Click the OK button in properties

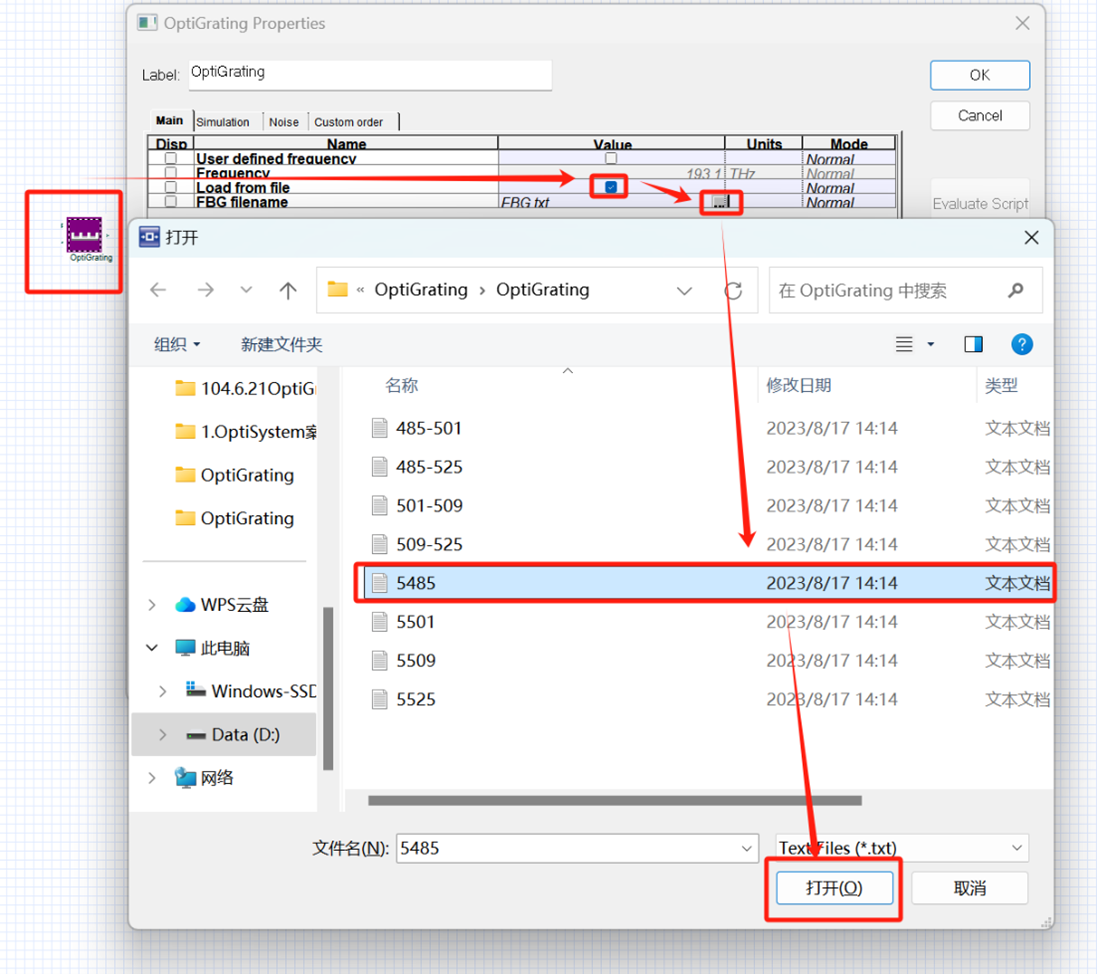pyautogui.click(x=979, y=75)
